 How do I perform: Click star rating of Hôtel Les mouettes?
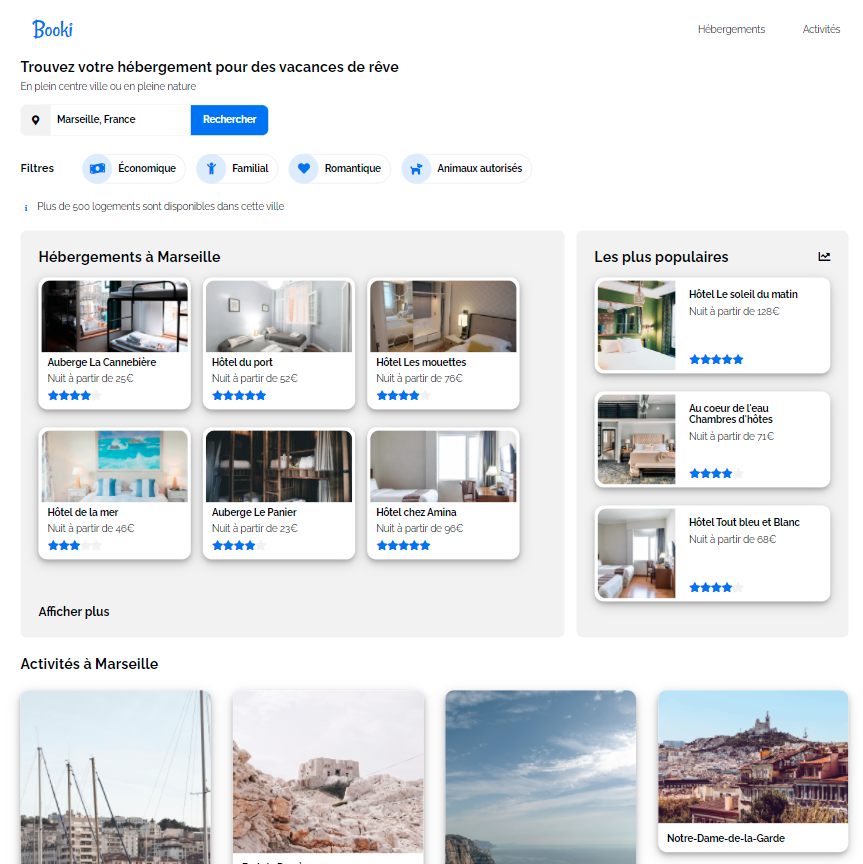coord(403,396)
